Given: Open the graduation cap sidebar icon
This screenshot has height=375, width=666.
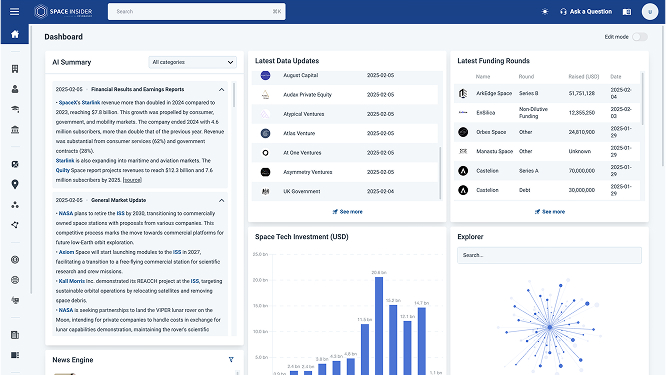Looking at the screenshot, I should coord(15,109).
